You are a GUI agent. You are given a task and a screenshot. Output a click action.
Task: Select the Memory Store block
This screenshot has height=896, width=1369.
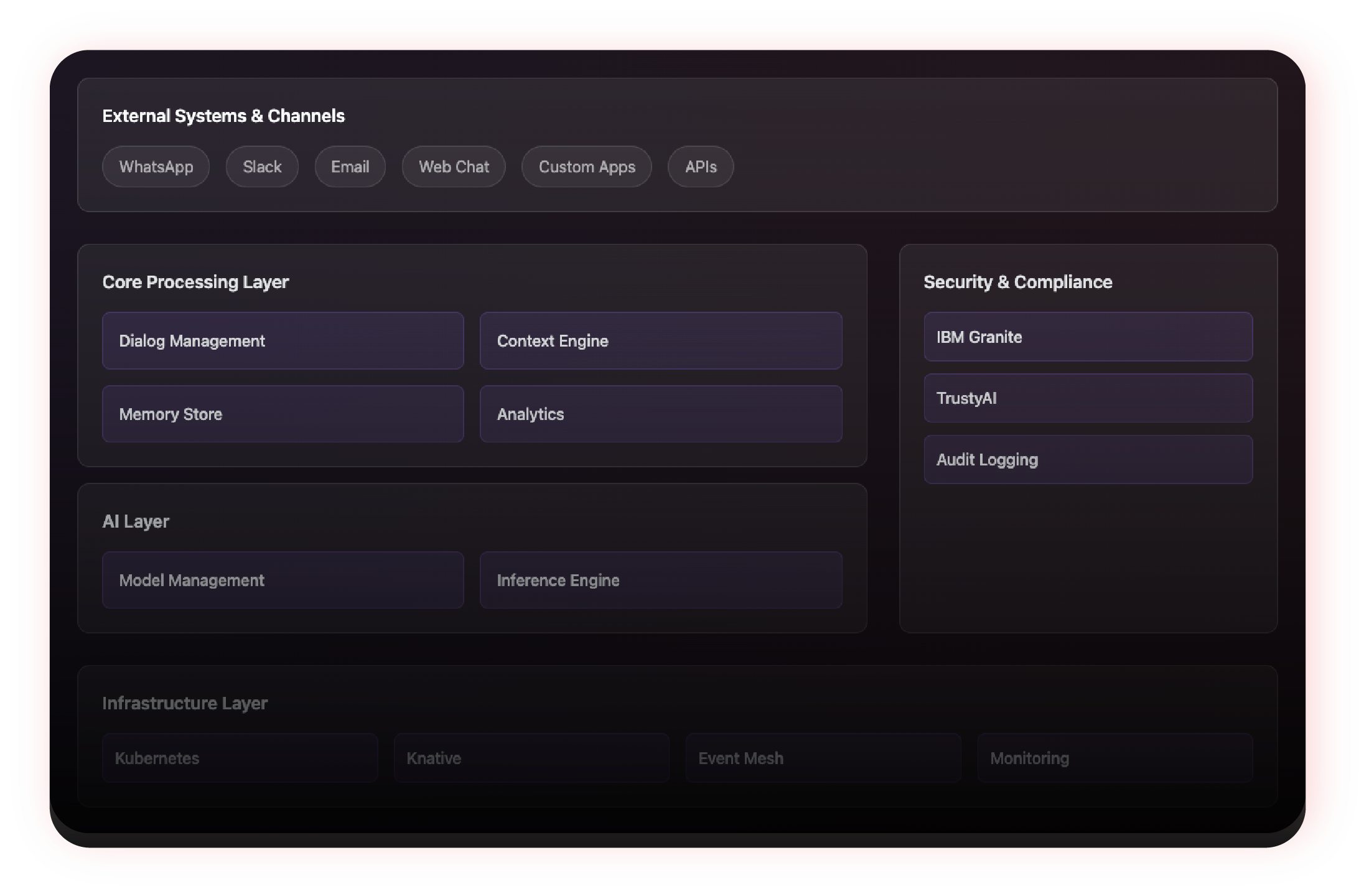(283, 414)
